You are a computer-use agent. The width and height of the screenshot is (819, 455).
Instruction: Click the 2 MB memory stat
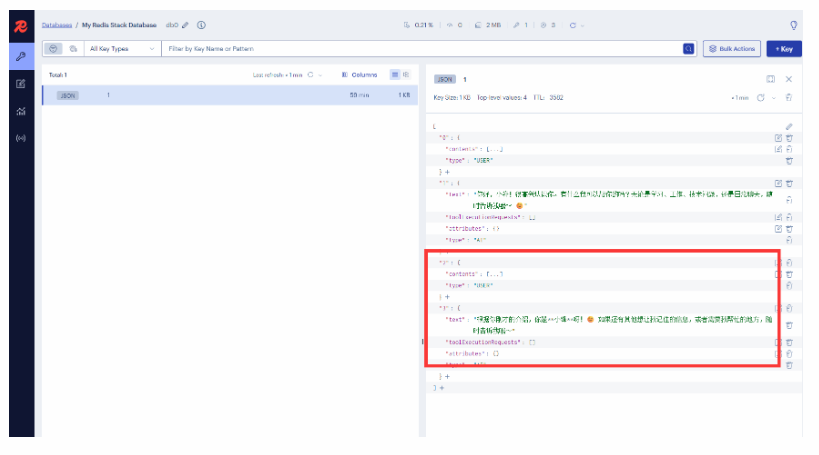click(488, 25)
